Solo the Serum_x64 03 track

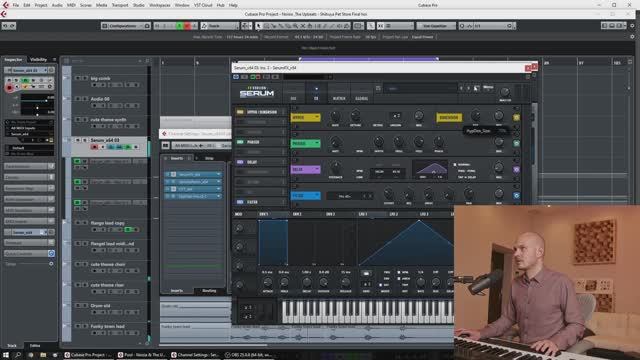coord(85,140)
